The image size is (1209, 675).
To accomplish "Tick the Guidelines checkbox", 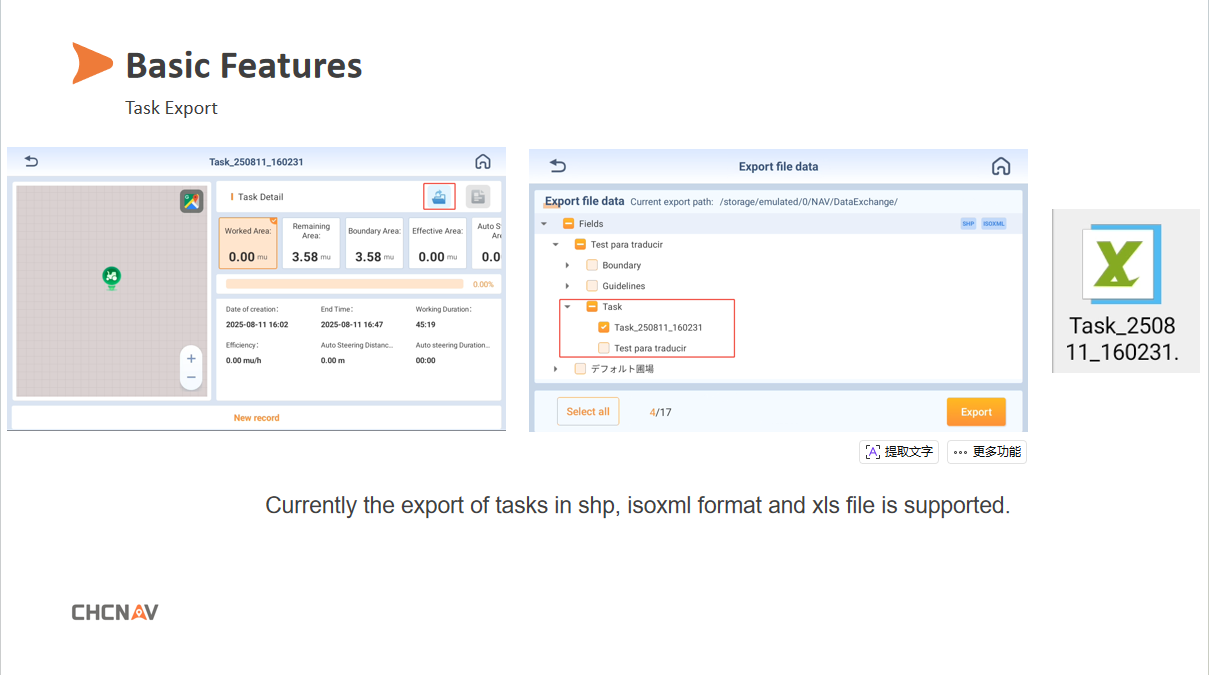I will [x=592, y=286].
